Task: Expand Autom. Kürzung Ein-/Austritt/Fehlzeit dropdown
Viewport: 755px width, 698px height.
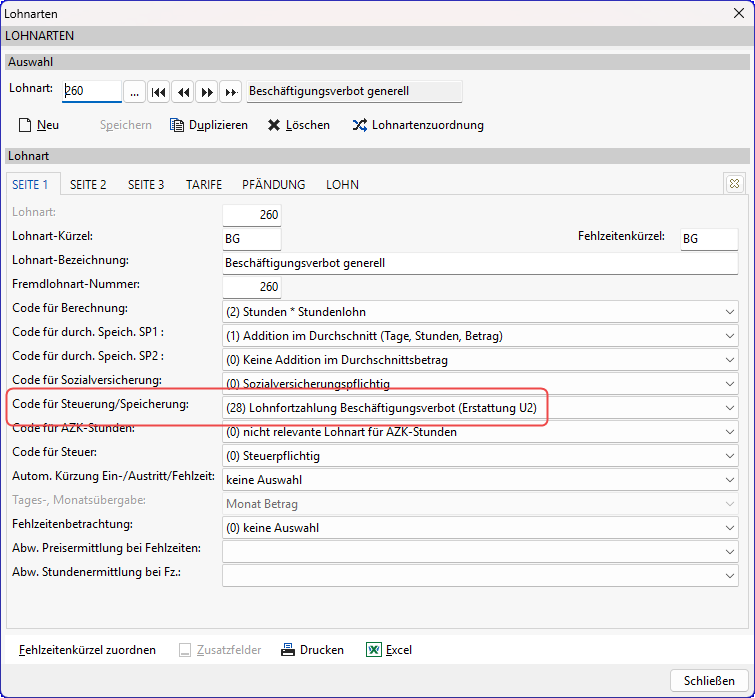Action: [x=729, y=480]
